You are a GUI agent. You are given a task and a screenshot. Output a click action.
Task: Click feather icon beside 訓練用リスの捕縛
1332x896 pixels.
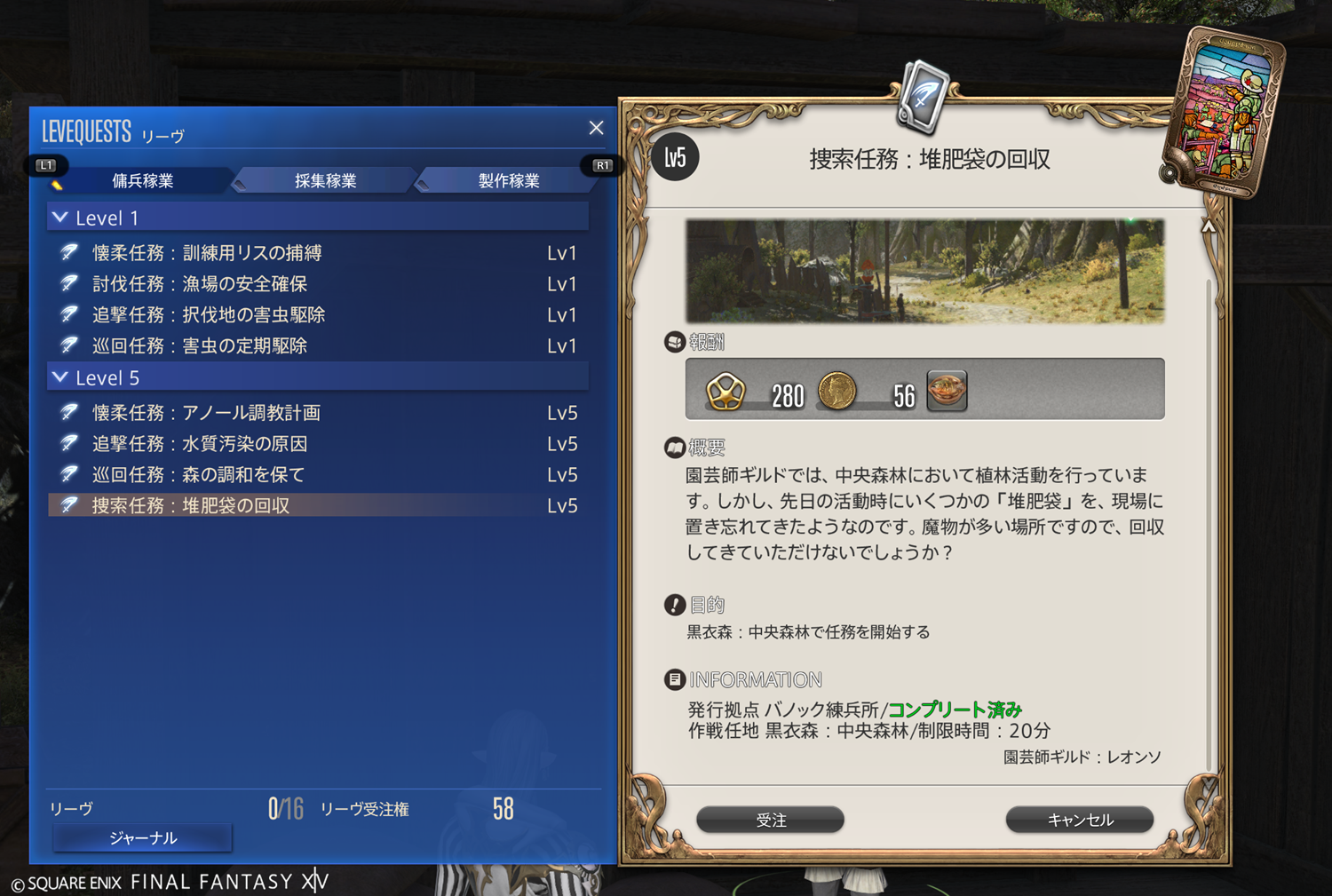point(69,252)
